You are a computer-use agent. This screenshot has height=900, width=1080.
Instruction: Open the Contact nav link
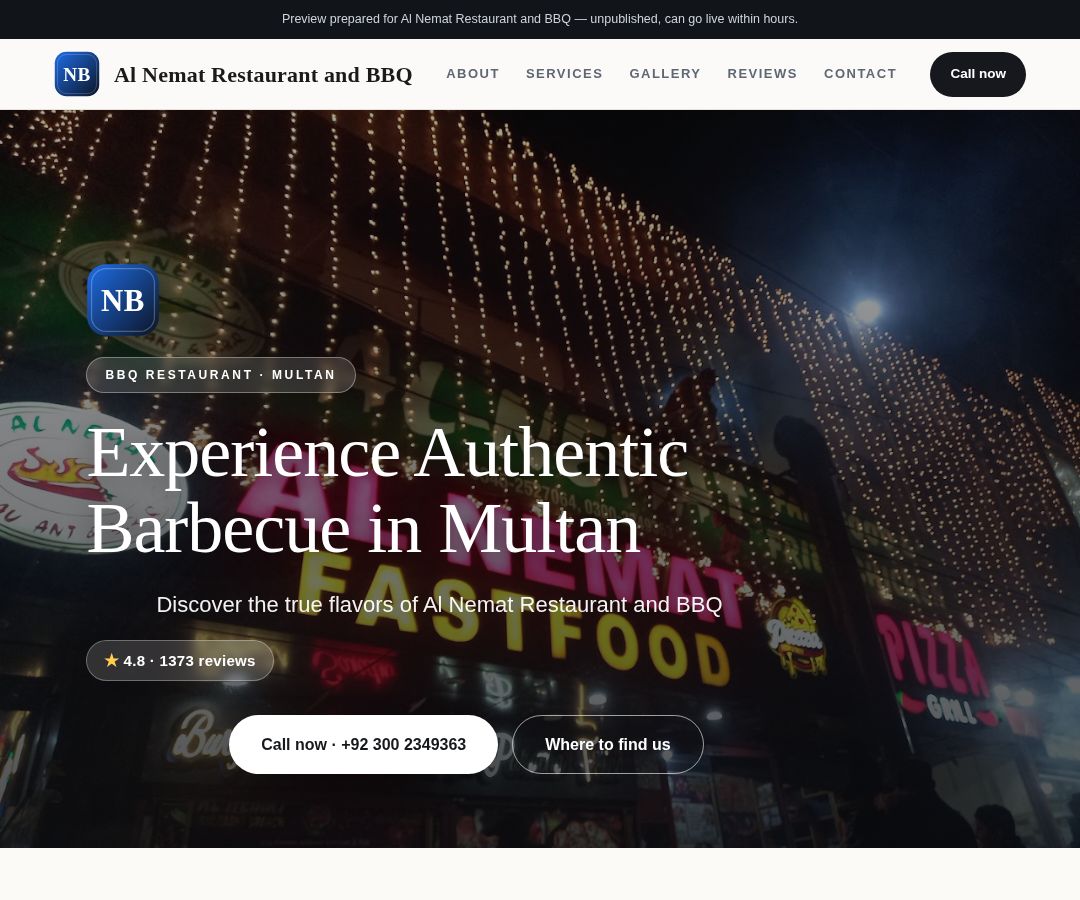click(x=860, y=74)
